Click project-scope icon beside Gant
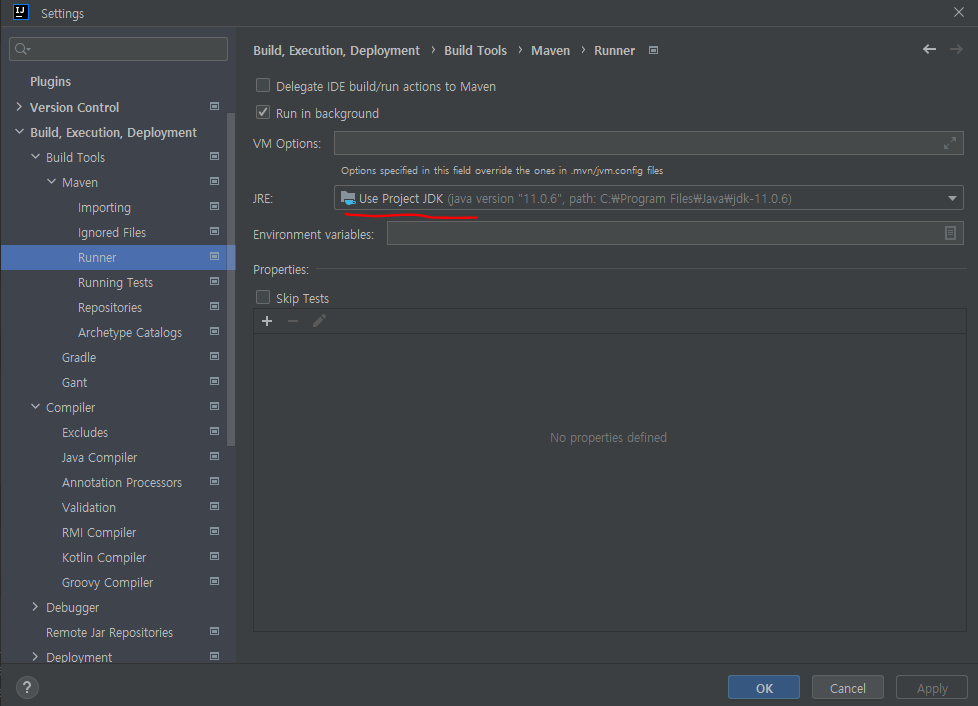Viewport: 978px width, 706px height. (214, 381)
